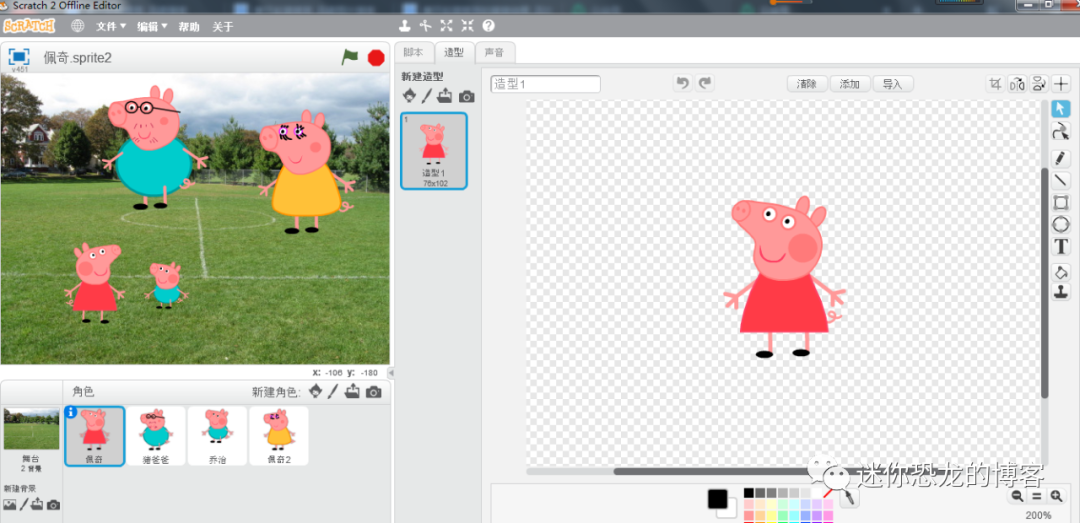Select the crop tool in paint editor

995,84
